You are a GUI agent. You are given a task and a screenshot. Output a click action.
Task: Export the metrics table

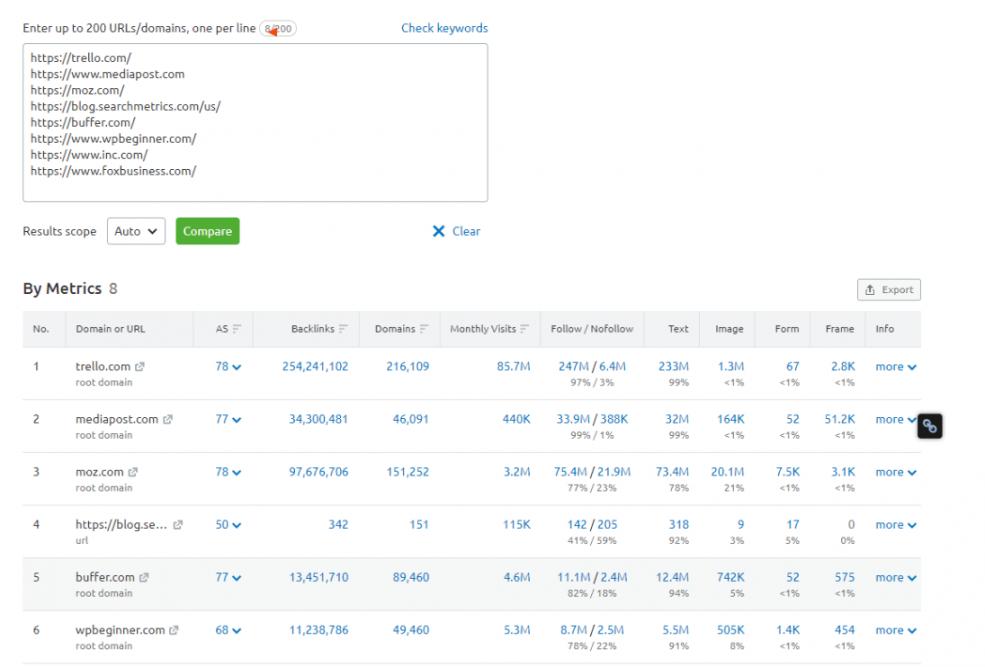point(888,290)
